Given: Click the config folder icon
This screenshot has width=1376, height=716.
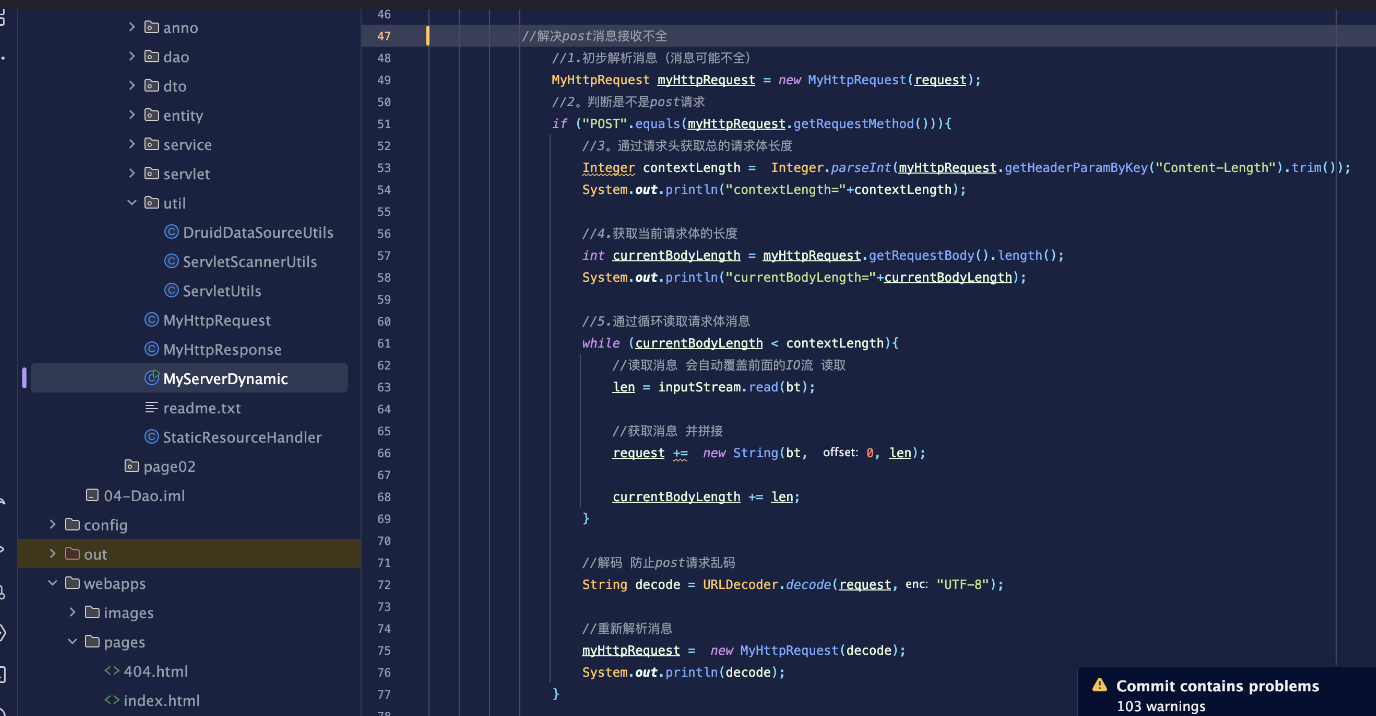Looking at the screenshot, I should (72, 525).
